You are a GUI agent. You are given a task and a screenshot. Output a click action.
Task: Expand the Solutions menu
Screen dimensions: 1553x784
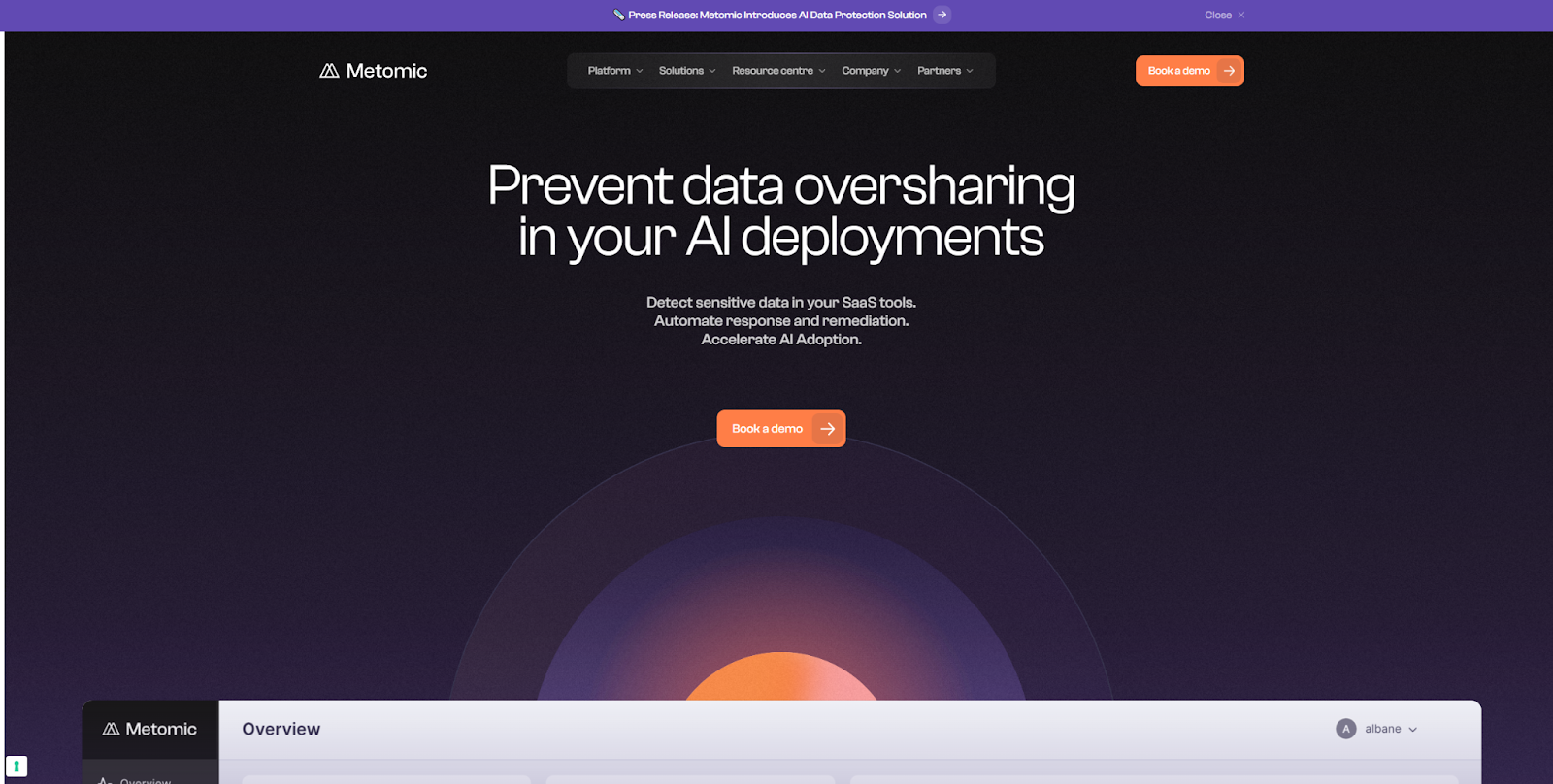point(687,71)
